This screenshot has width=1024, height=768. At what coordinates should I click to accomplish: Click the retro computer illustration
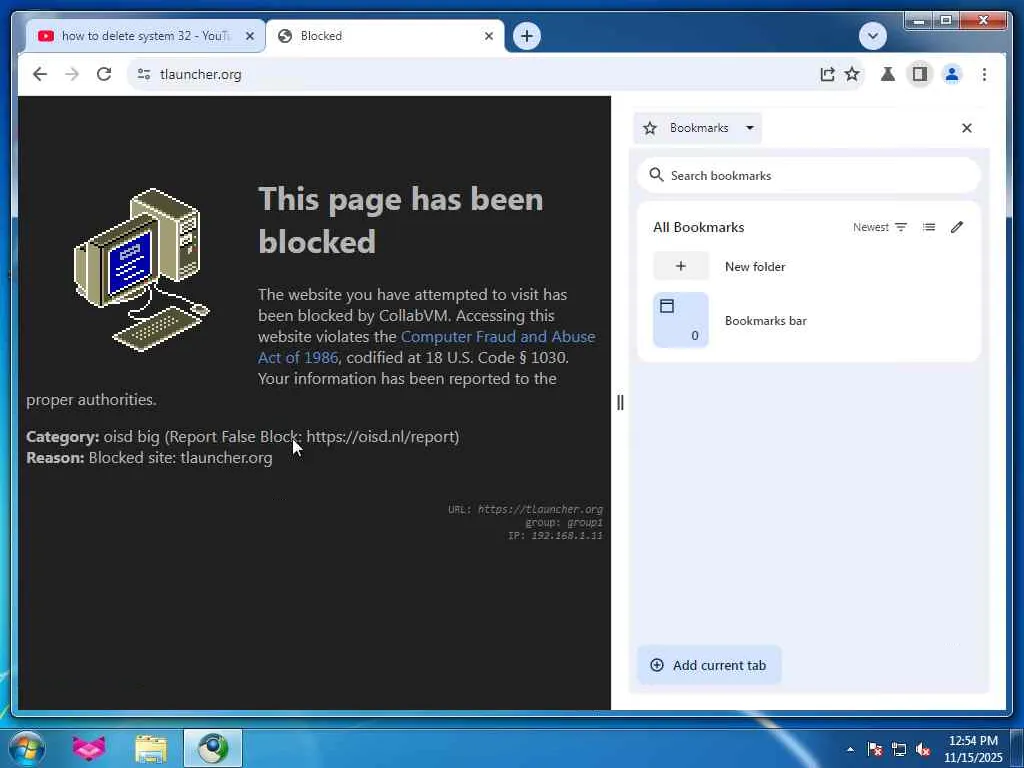tap(142, 269)
